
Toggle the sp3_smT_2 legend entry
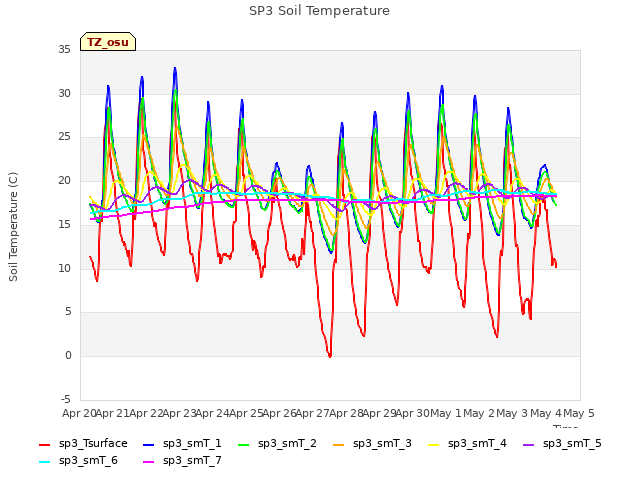click(x=277, y=443)
